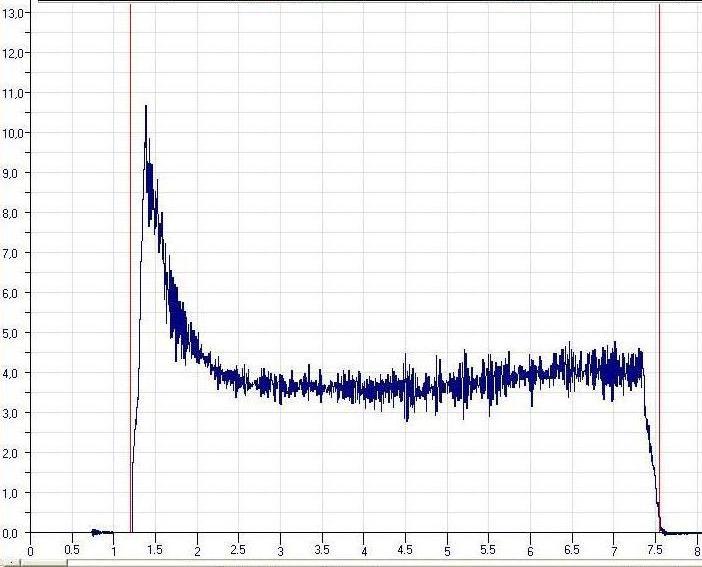Click the 6.5 label on the horizontal axis
This screenshot has height=567, width=702.
pos(571,550)
